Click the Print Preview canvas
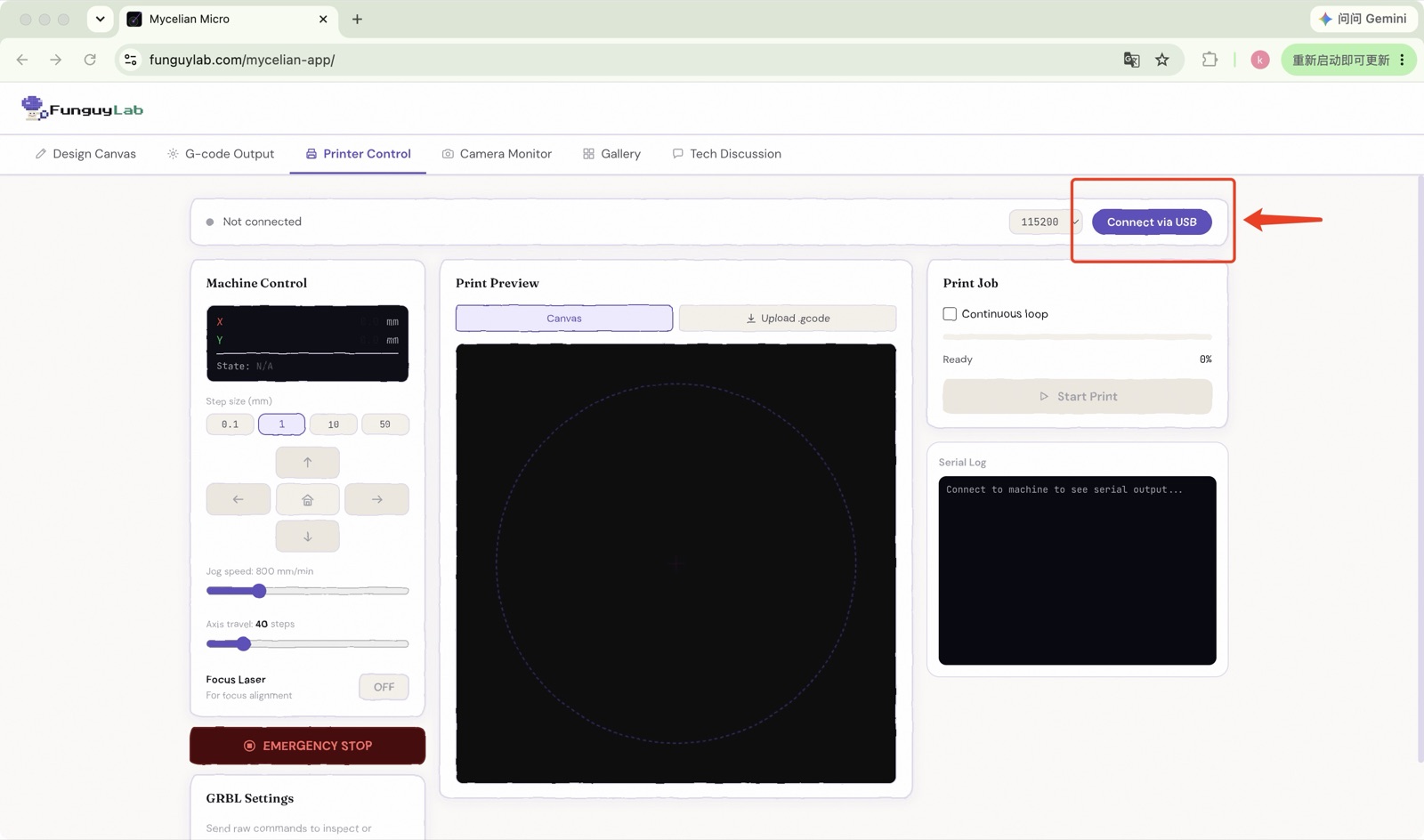The image size is (1424, 840). pos(676,563)
